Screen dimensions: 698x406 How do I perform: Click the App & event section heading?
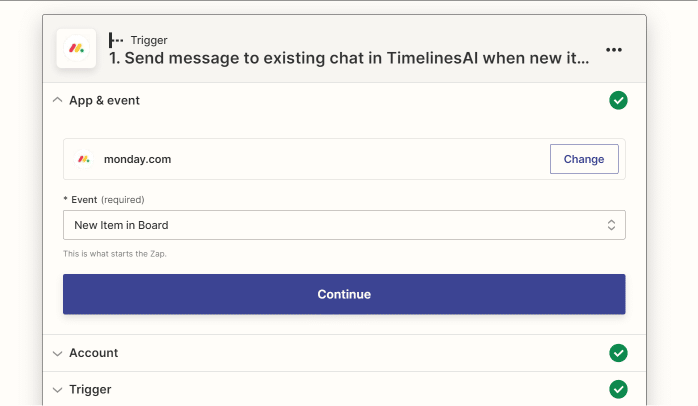pyautogui.click(x=104, y=100)
